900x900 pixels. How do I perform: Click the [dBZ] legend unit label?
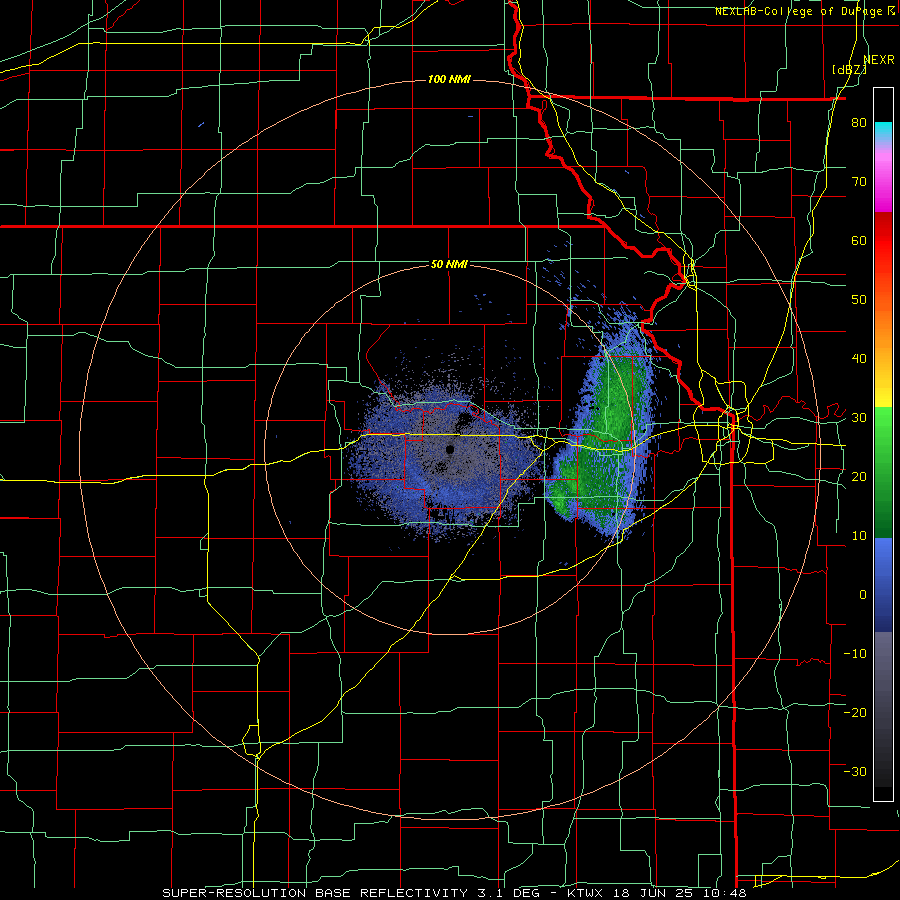tap(850, 70)
